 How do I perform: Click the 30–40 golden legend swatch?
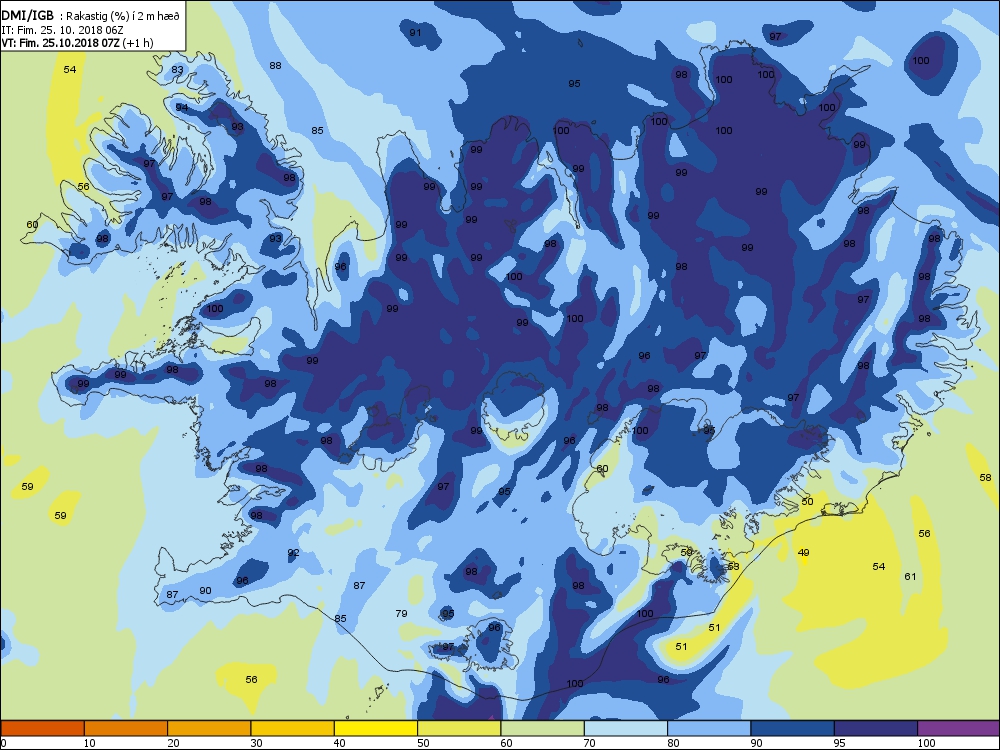[x=293, y=728]
